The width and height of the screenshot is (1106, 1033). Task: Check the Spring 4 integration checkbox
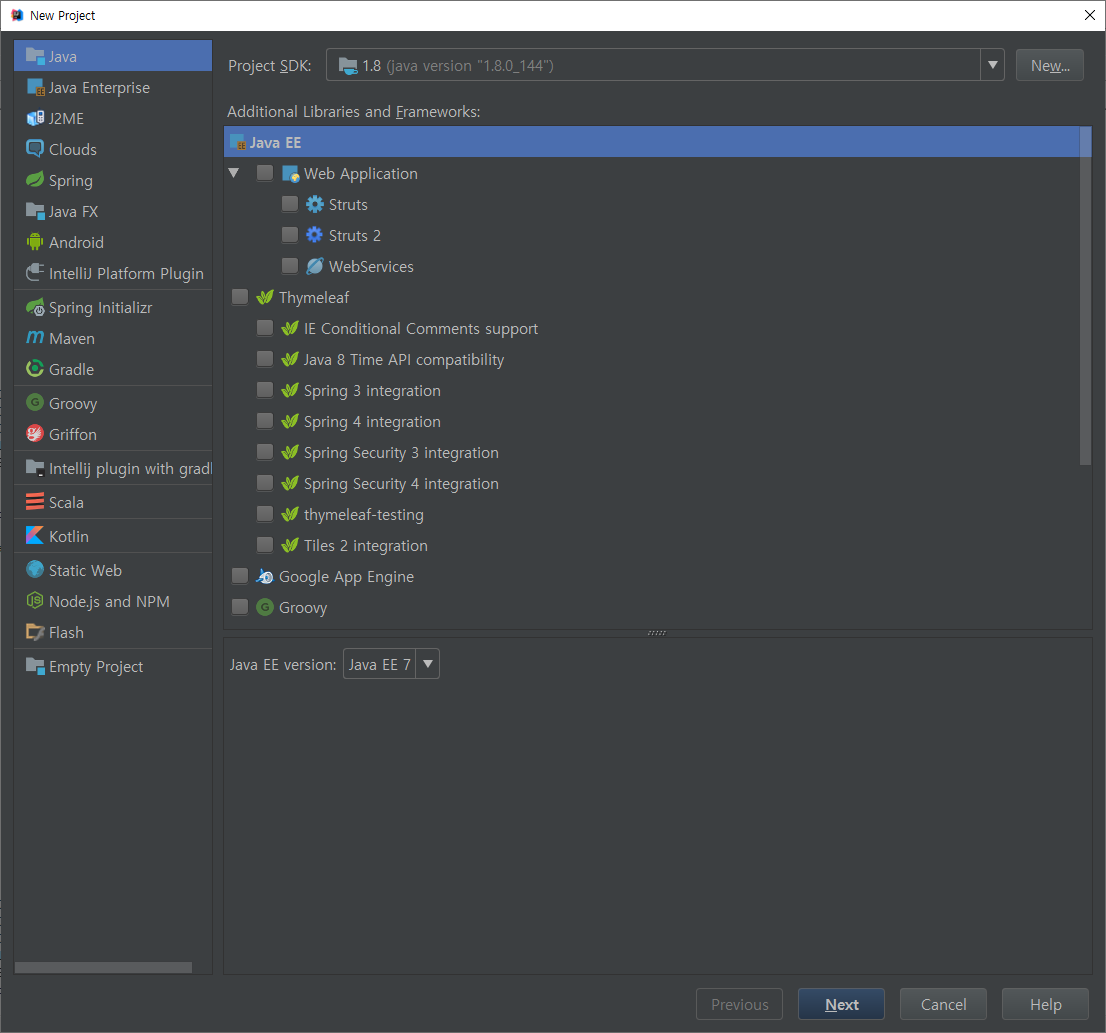pos(265,421)
